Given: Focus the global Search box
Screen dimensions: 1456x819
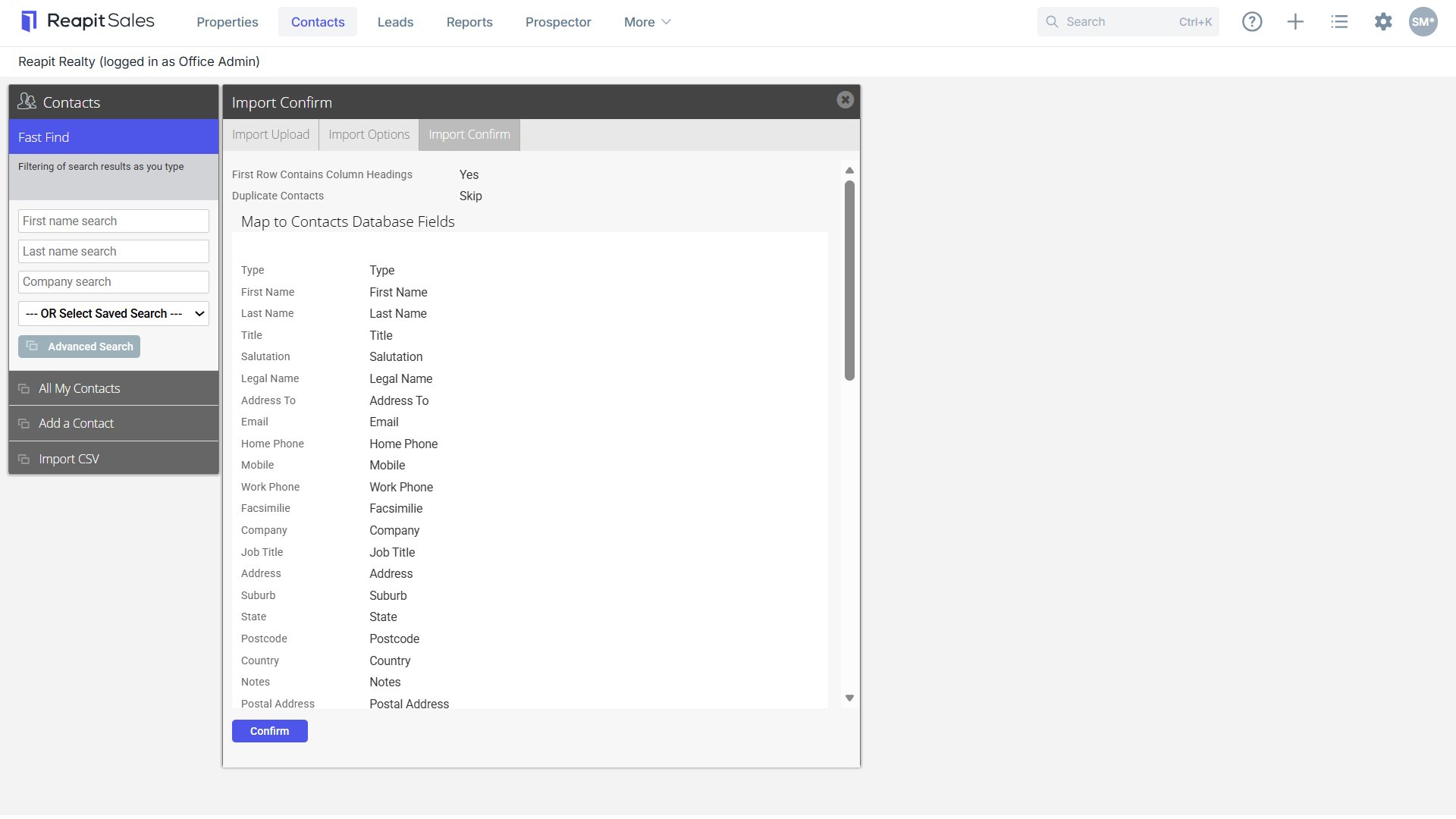Looking at the screenshot, I should (x=1128, y=22).
